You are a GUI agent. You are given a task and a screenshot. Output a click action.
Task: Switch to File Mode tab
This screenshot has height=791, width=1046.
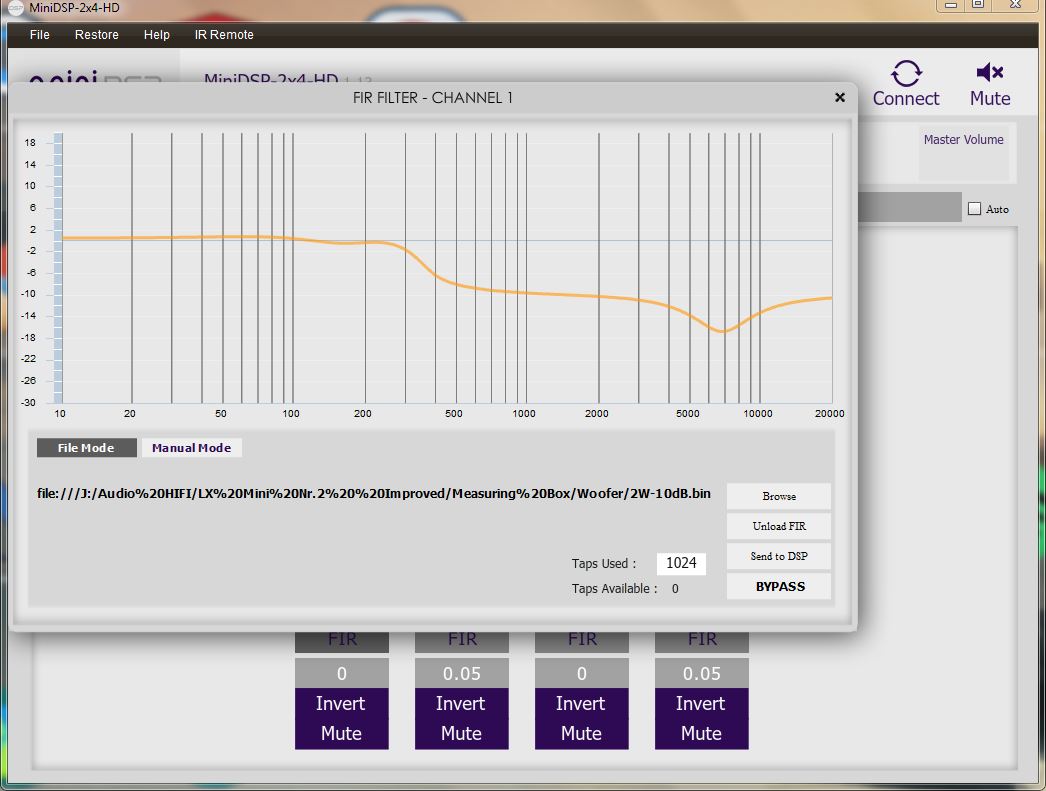point(86,448)
